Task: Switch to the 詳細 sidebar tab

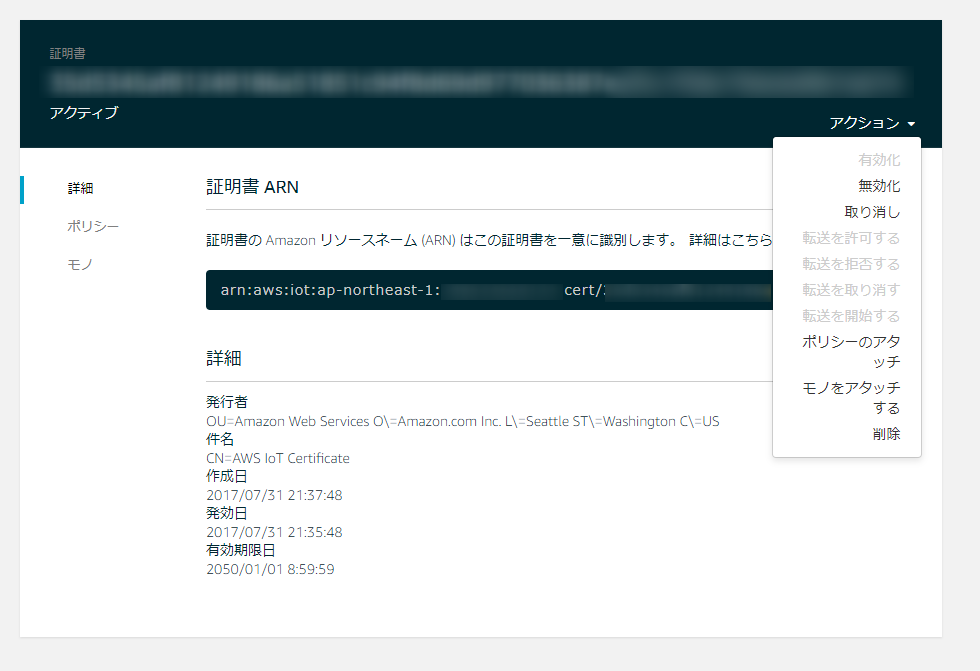Action: [81, 188]
